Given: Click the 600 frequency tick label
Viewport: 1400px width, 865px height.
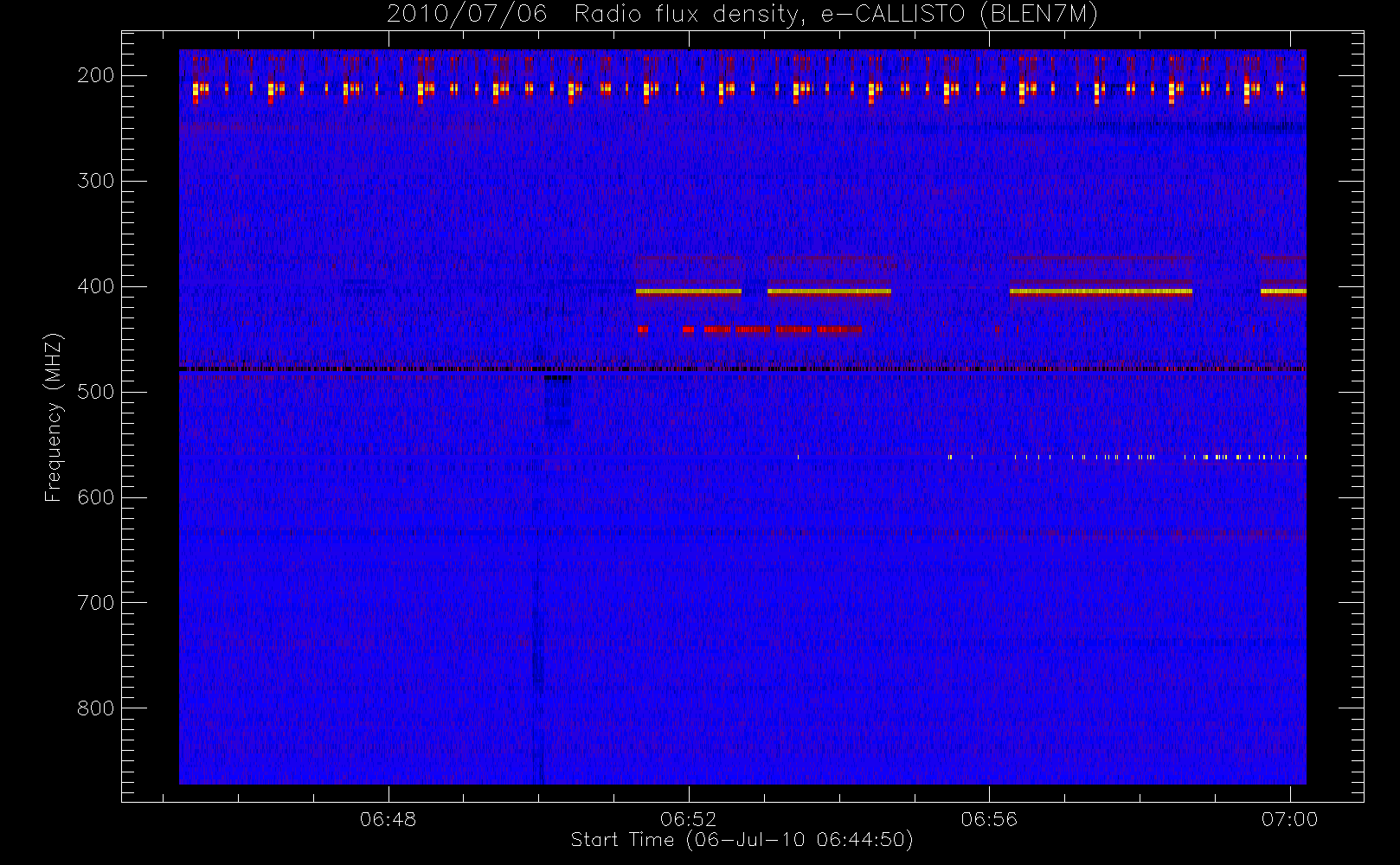Looking at the screenshot, I should [x=95, y=497].
